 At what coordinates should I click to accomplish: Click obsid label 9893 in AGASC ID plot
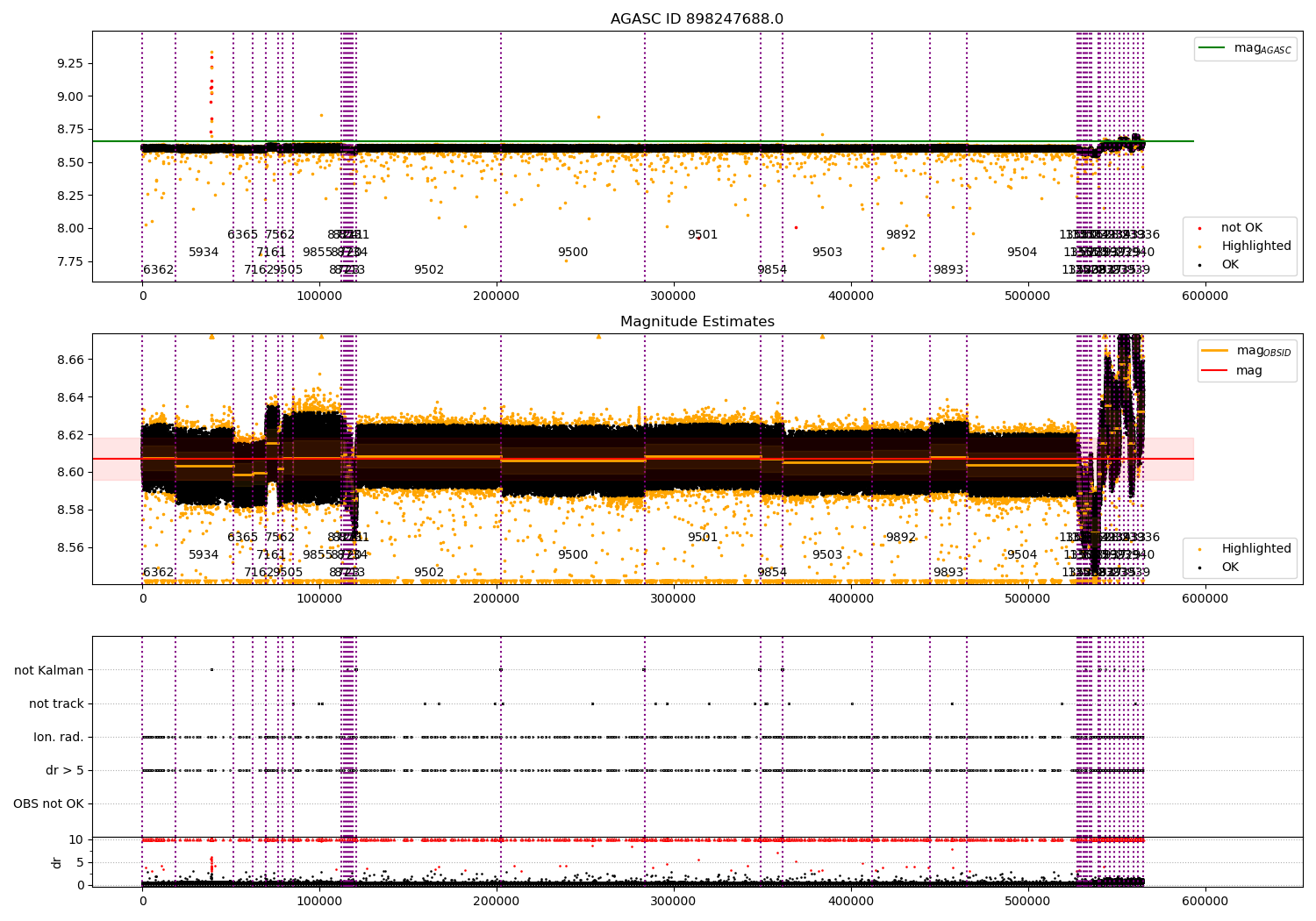[x=948, y=270]
